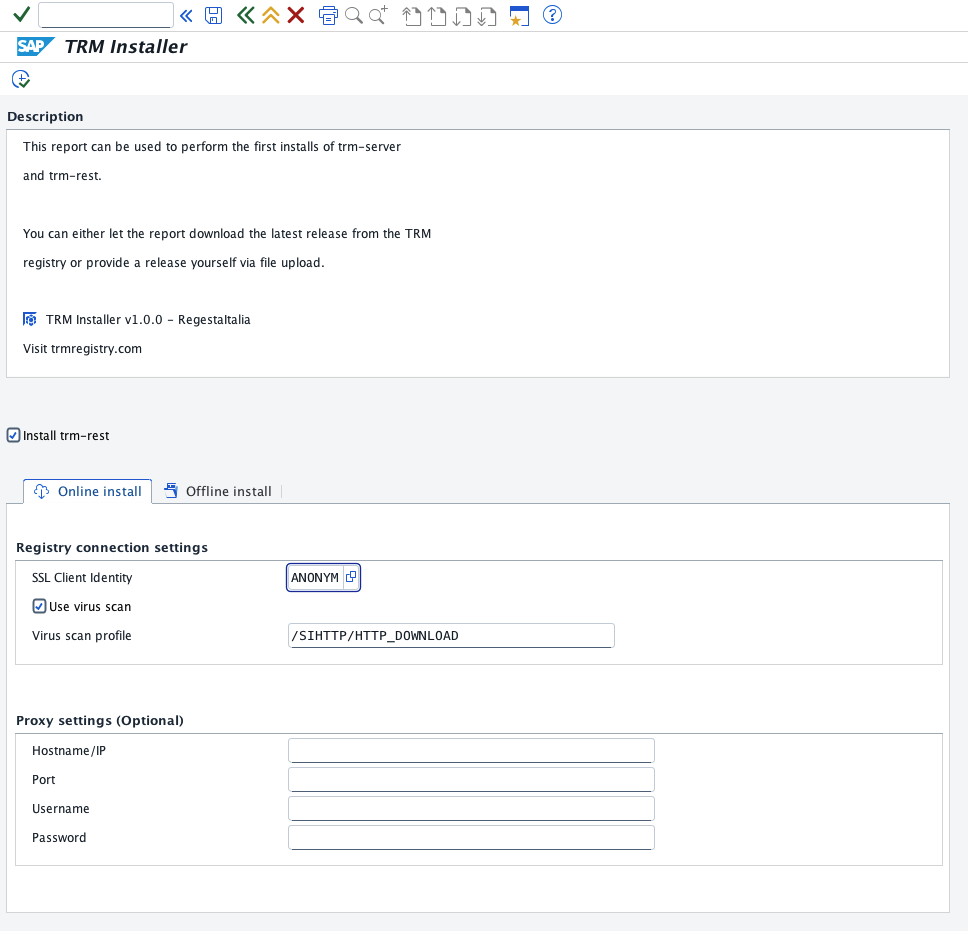Click the Virus scan profile field
The height and width of the screenshot is (931, 968).
[x=451, y=635]
